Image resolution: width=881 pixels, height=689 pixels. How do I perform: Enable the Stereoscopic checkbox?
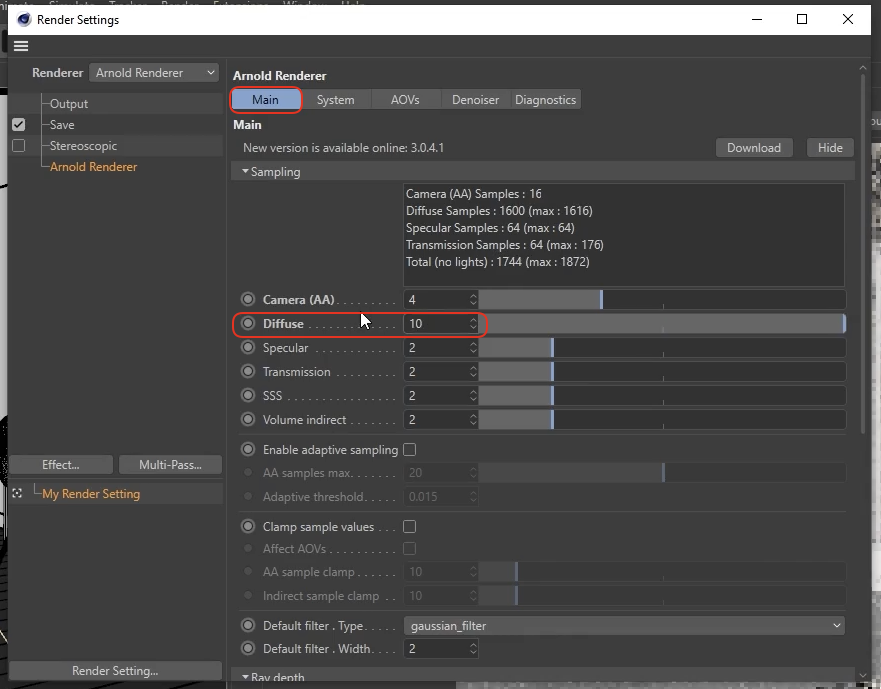19,146
